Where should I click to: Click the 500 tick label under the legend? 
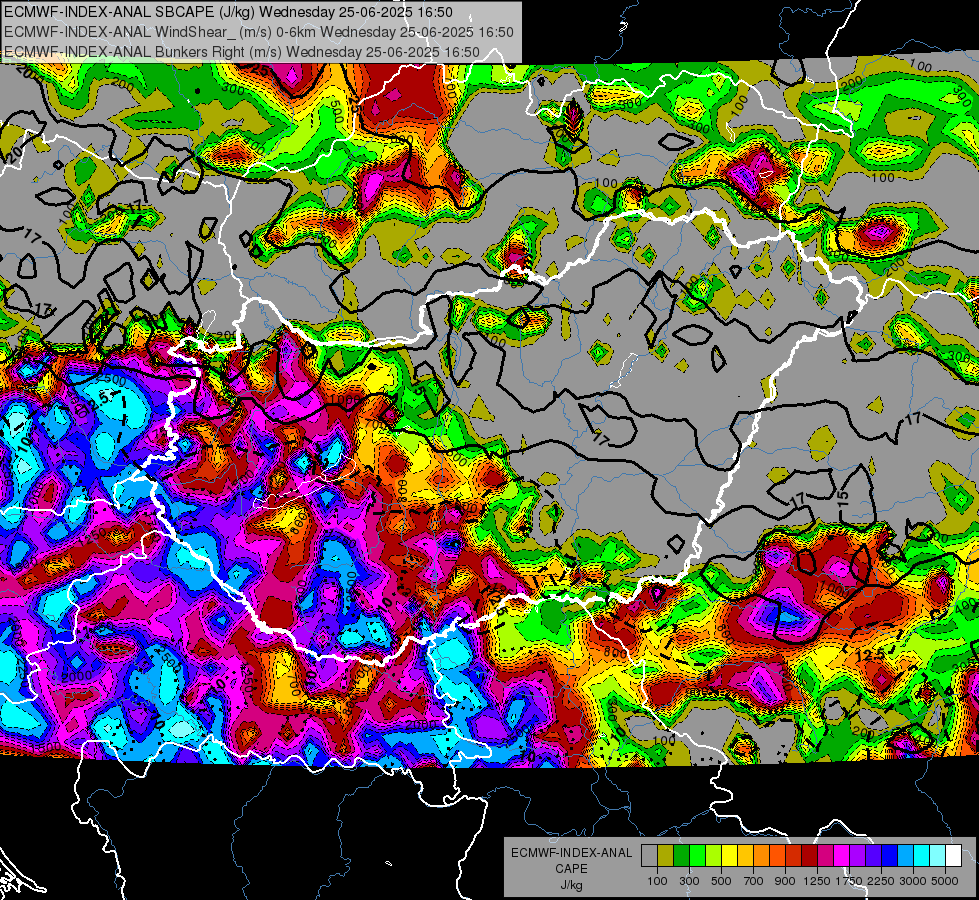(x=721, y=881)
